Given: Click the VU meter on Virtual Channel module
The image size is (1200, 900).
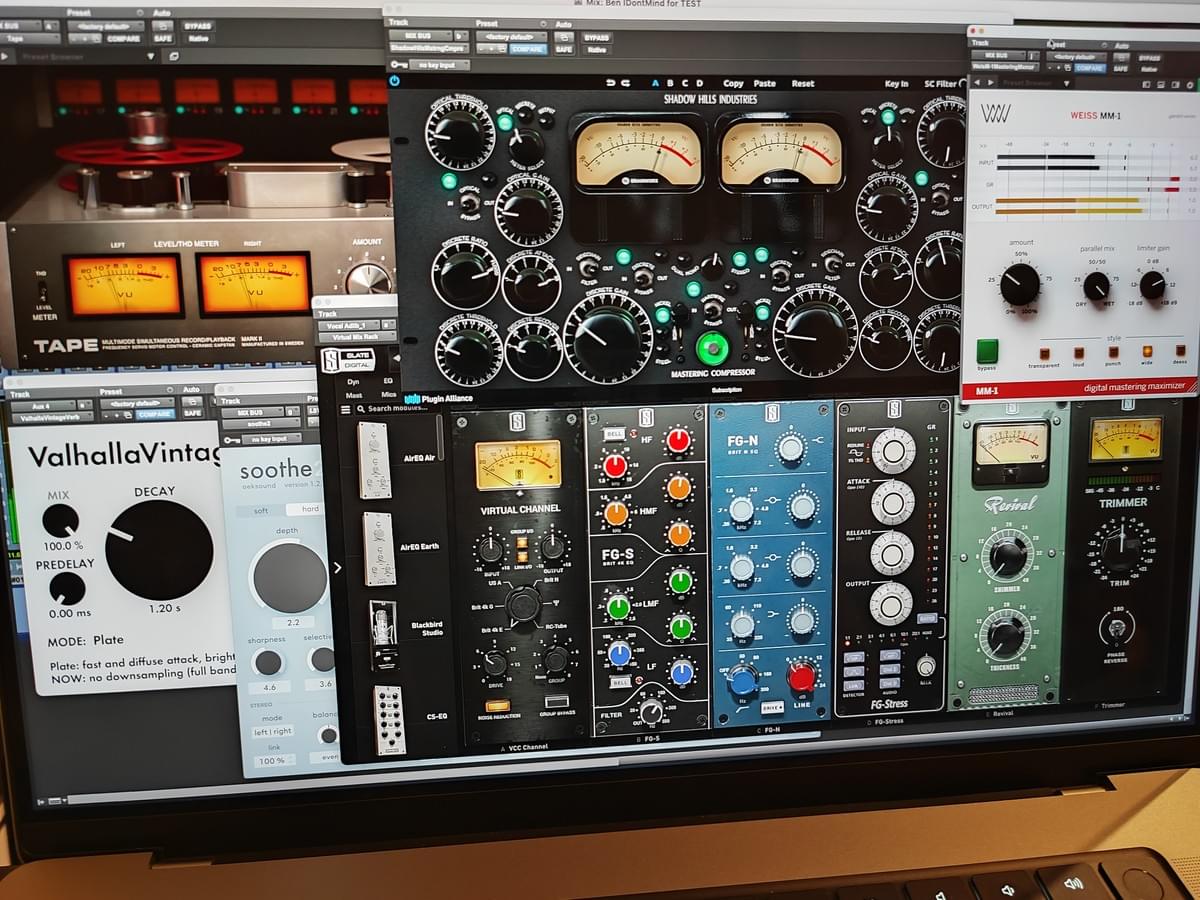Looking at the screenshot, I should (518, 464).
